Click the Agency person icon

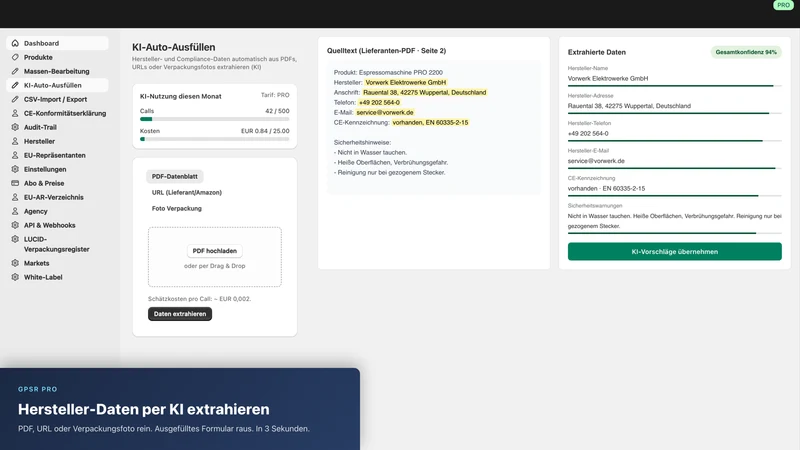tap(15, 211)
